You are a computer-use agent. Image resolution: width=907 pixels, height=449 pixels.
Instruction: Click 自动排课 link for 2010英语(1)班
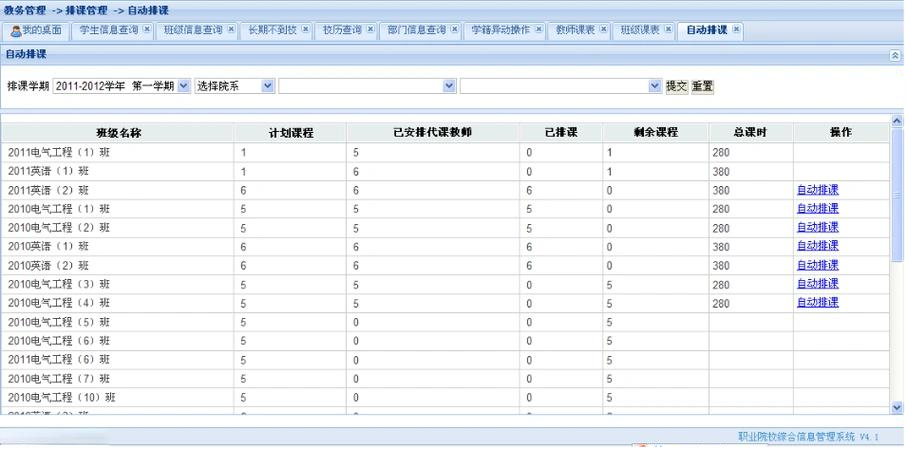pyautogui.click(x=817, y=245)
